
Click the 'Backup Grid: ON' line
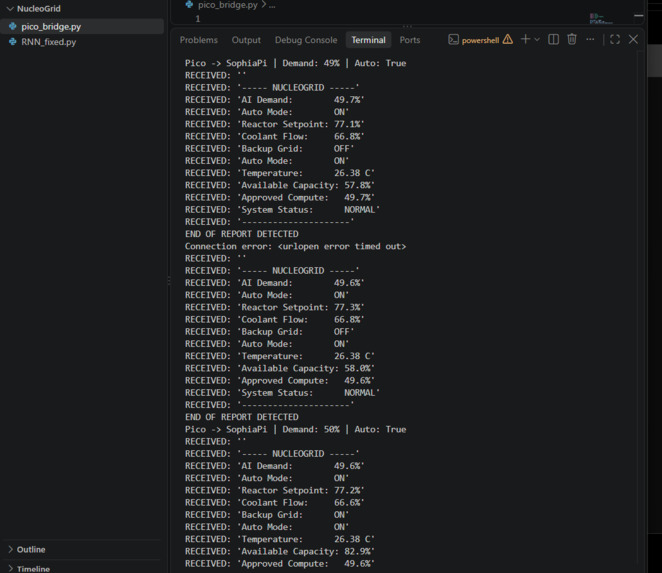pyautogui.click(x=267, y=515)
